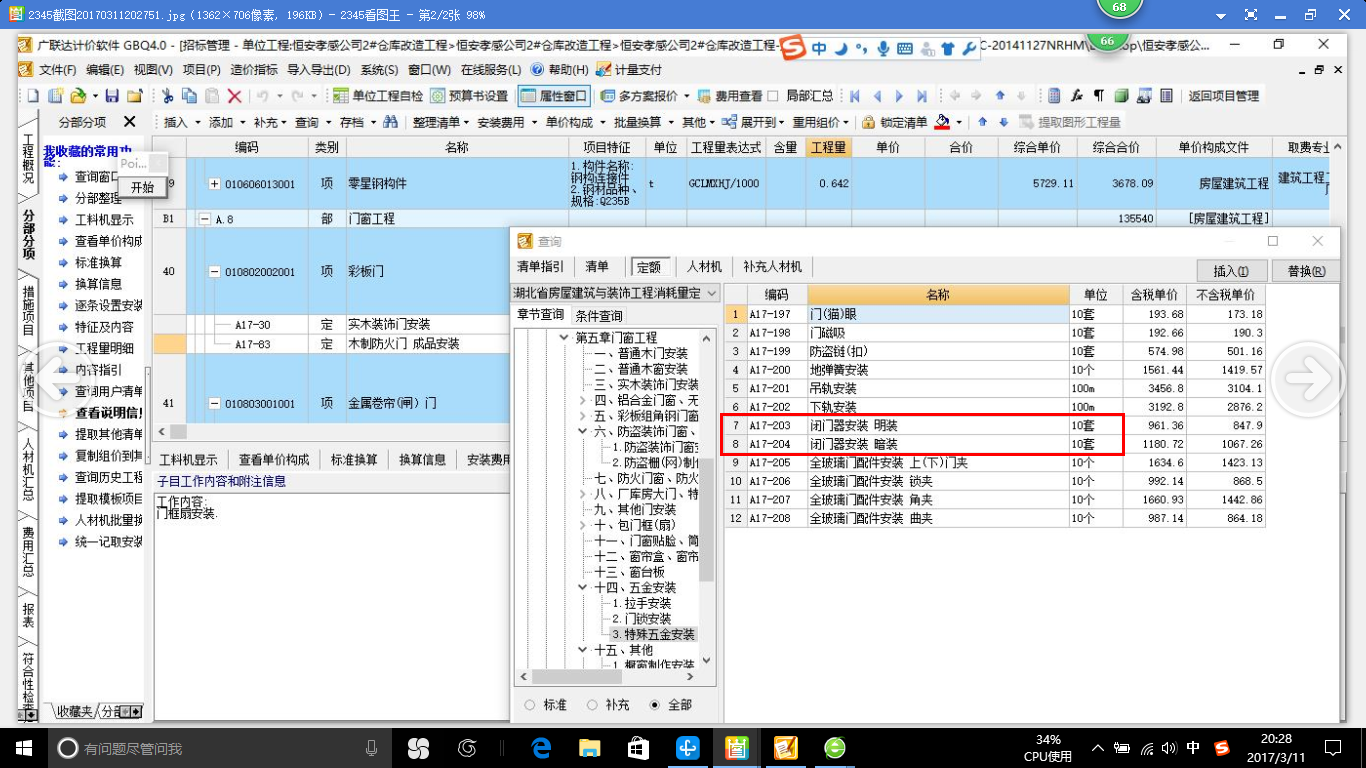
Task: Switch to the 人材机 tab in query dialog
Action: (704, 267)
